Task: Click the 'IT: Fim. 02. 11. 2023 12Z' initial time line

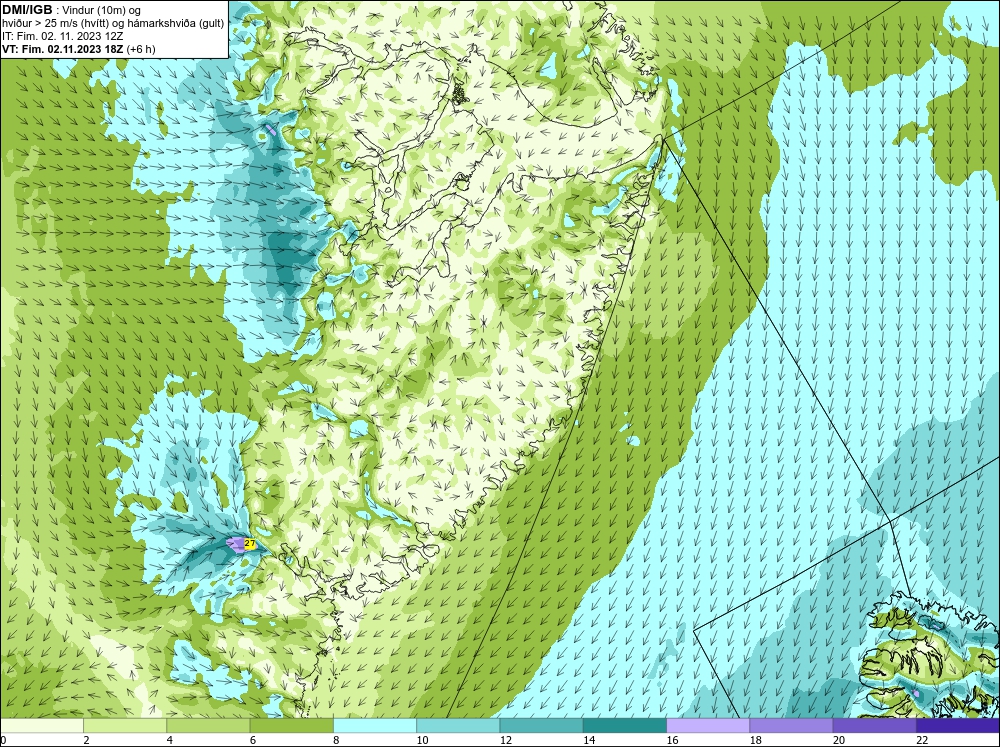Action: 62,36
